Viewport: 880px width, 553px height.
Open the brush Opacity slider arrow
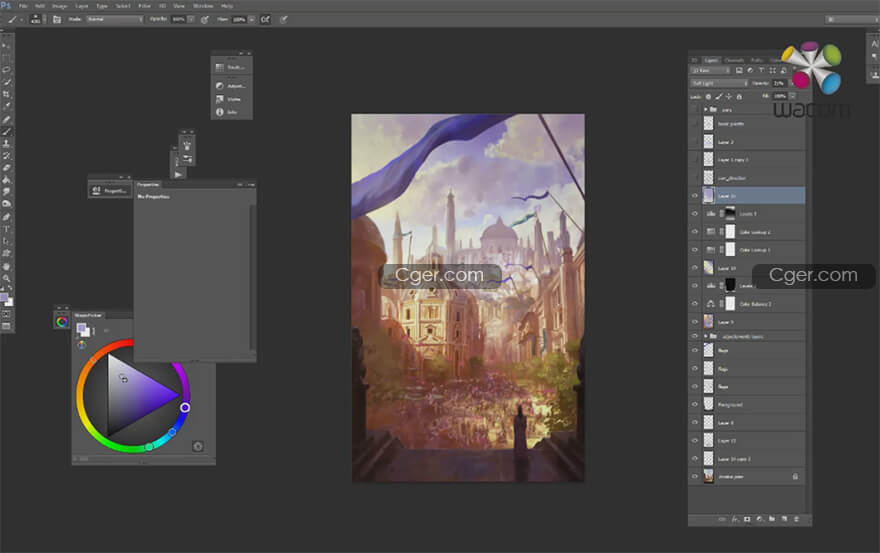pyautogui.click(x=191, y=19)
